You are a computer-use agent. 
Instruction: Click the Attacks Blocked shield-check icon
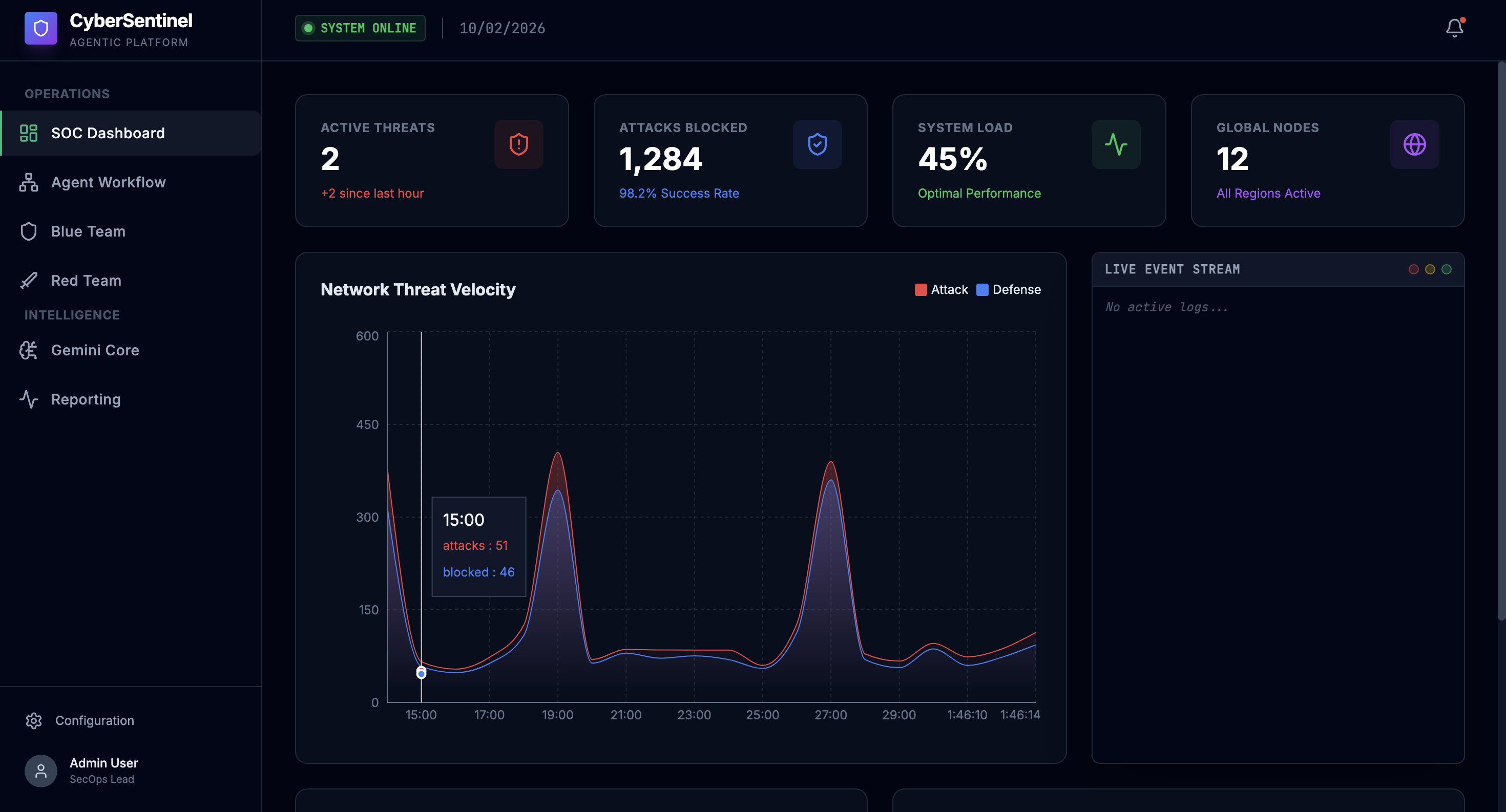pos(817,144)
